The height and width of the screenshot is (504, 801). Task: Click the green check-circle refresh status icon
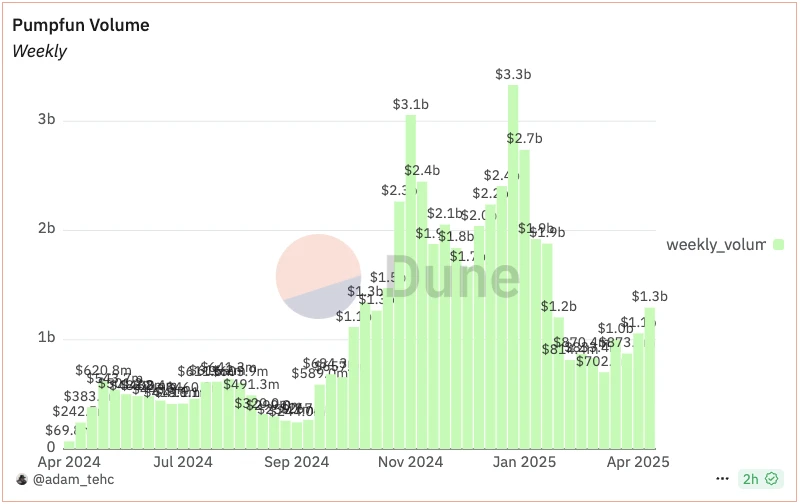click(x=771, y=479)
